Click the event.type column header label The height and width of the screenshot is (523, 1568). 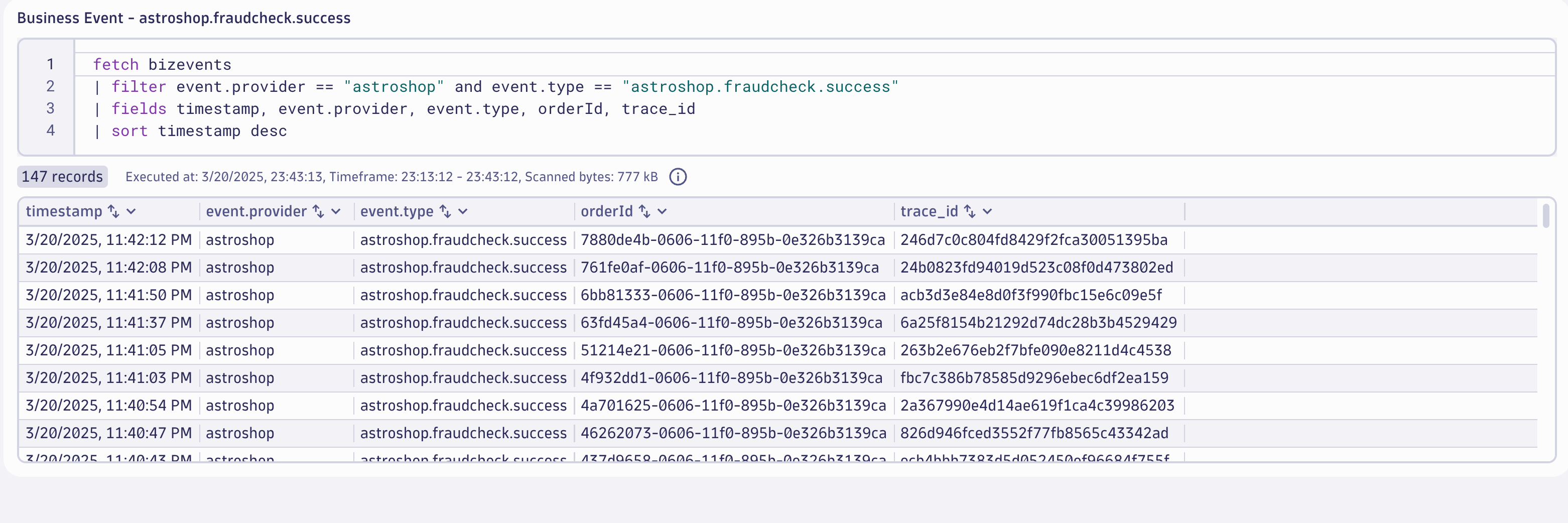point(396,211)
